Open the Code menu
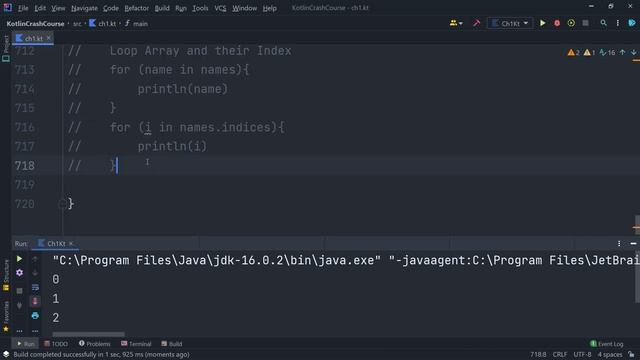 (x=111, y=8)
